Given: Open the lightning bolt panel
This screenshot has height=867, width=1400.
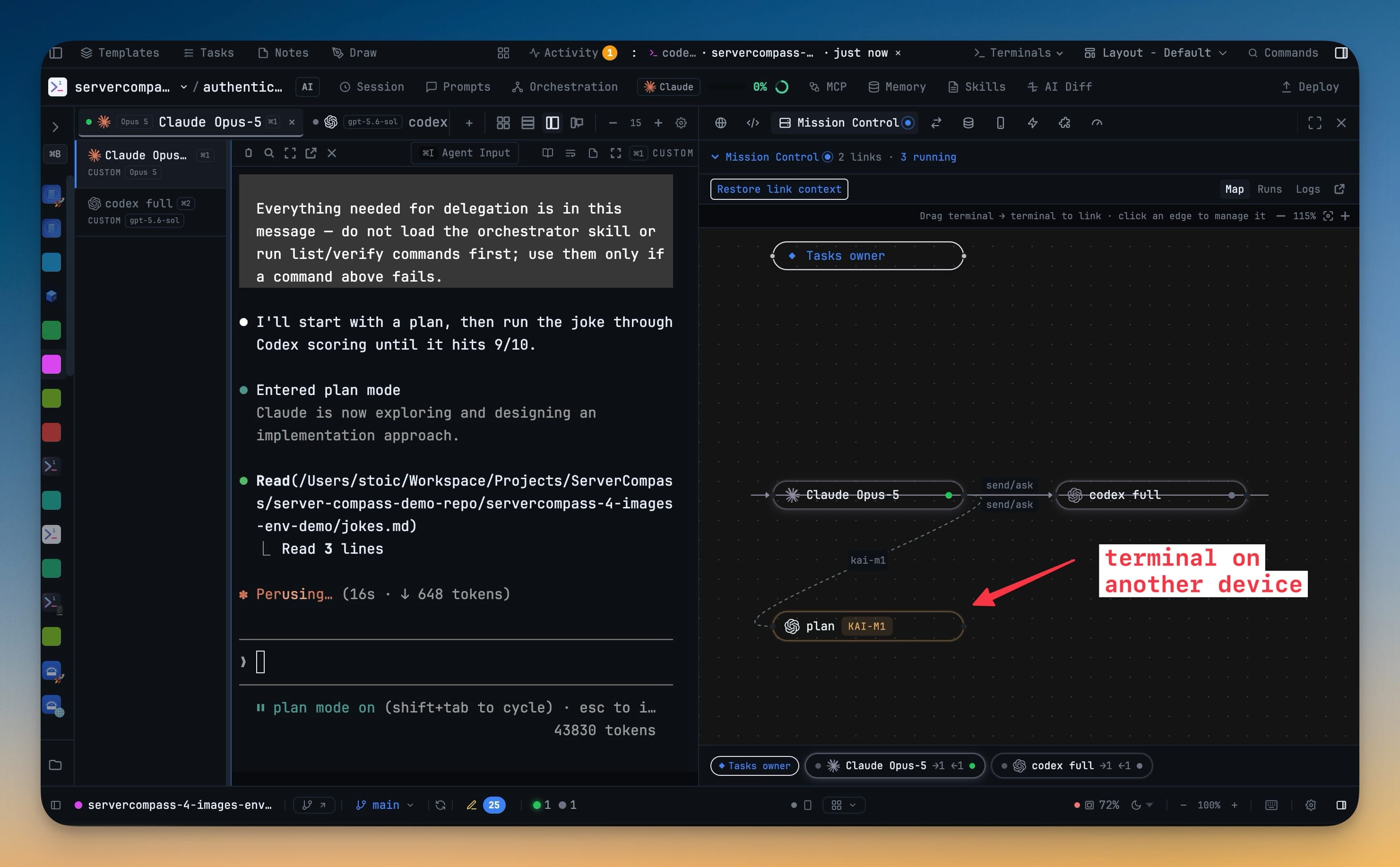Looking at the screenshot, I should [x=1032, y=123].
